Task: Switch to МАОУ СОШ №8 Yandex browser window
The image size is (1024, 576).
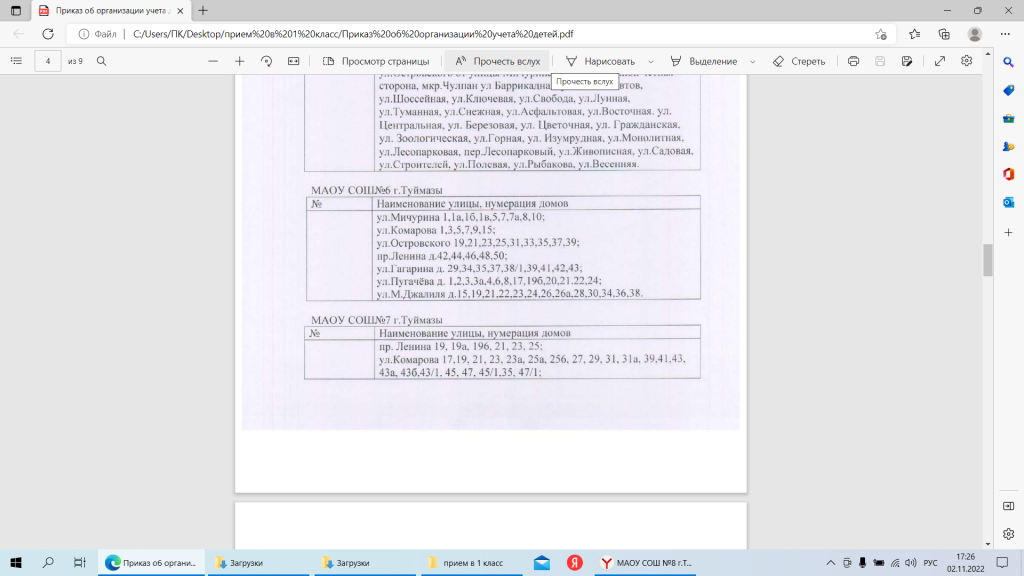Action: coord(645,562)
